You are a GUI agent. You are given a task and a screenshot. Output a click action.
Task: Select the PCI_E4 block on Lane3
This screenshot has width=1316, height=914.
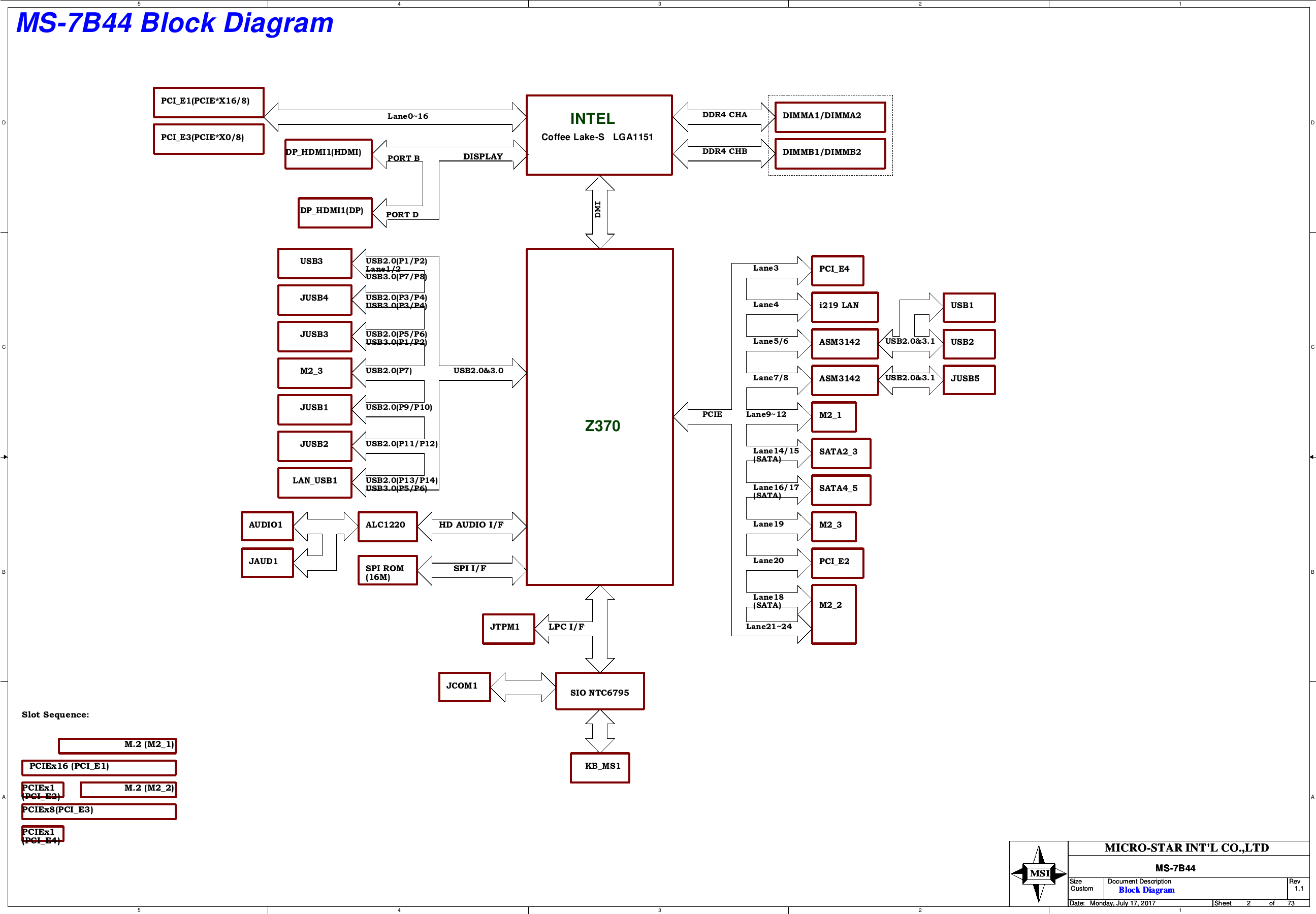837,271
